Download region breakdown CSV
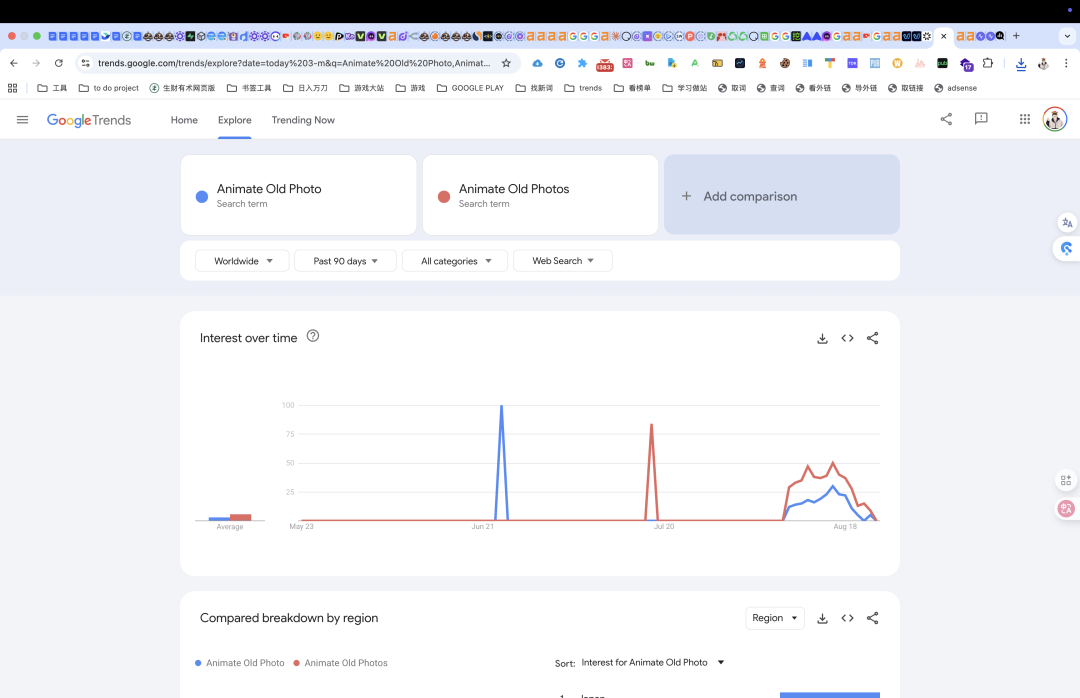1080x698 pixels. (x=822, y=618)
